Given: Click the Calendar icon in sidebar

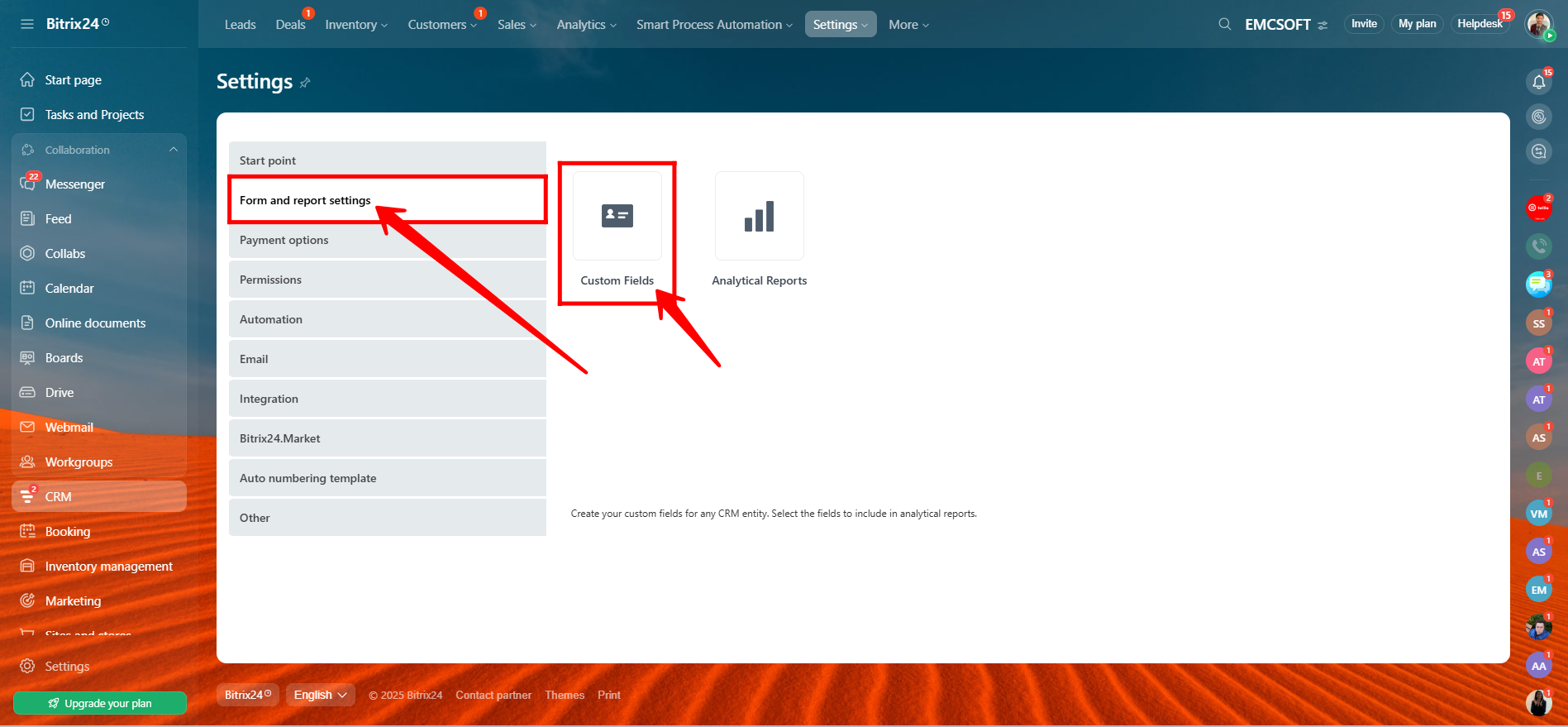Looking at the screenshot, I should (x=27, y=288).
